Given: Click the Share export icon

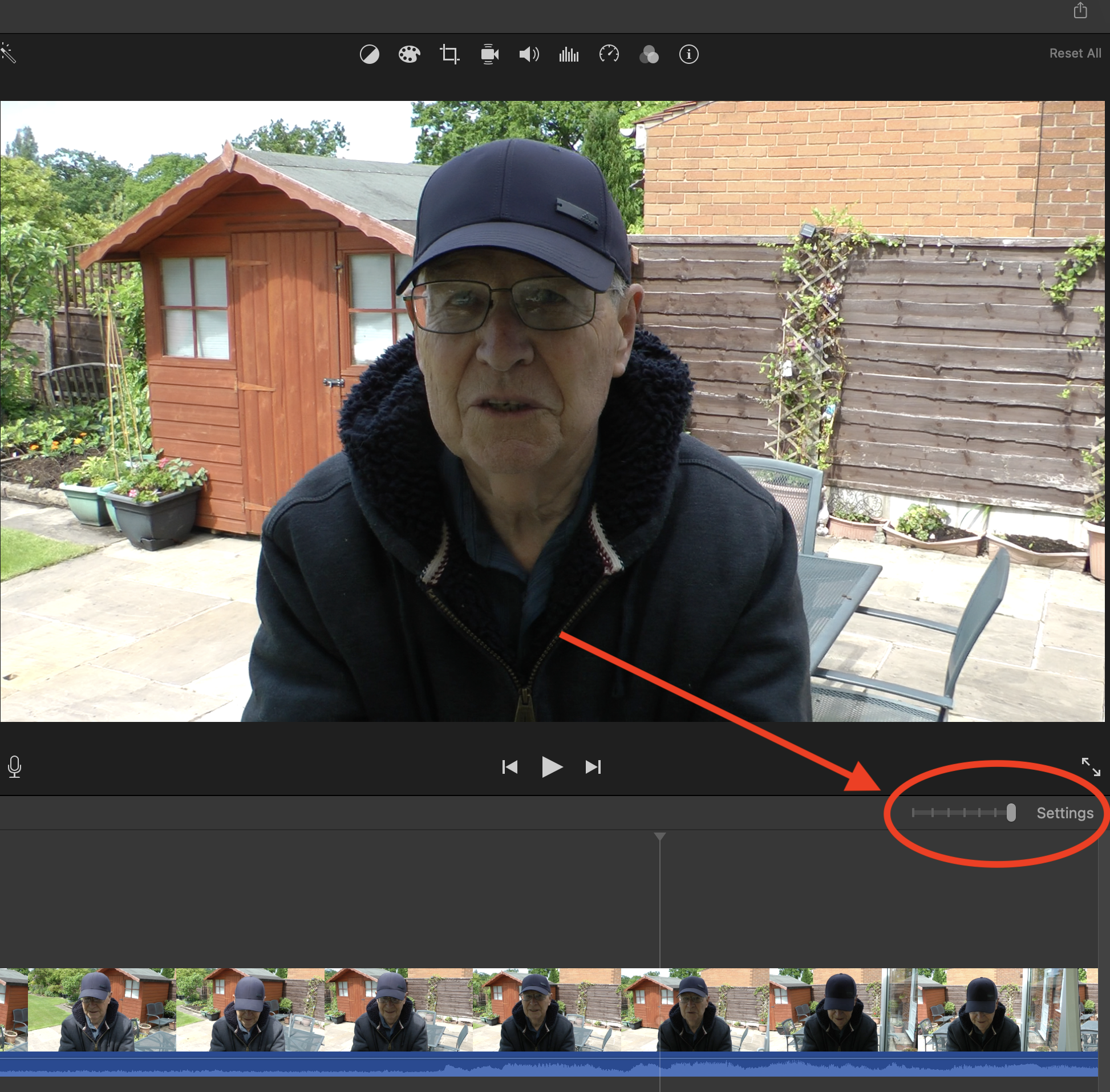Looking at the screenshot, I should coord(1080,11).
